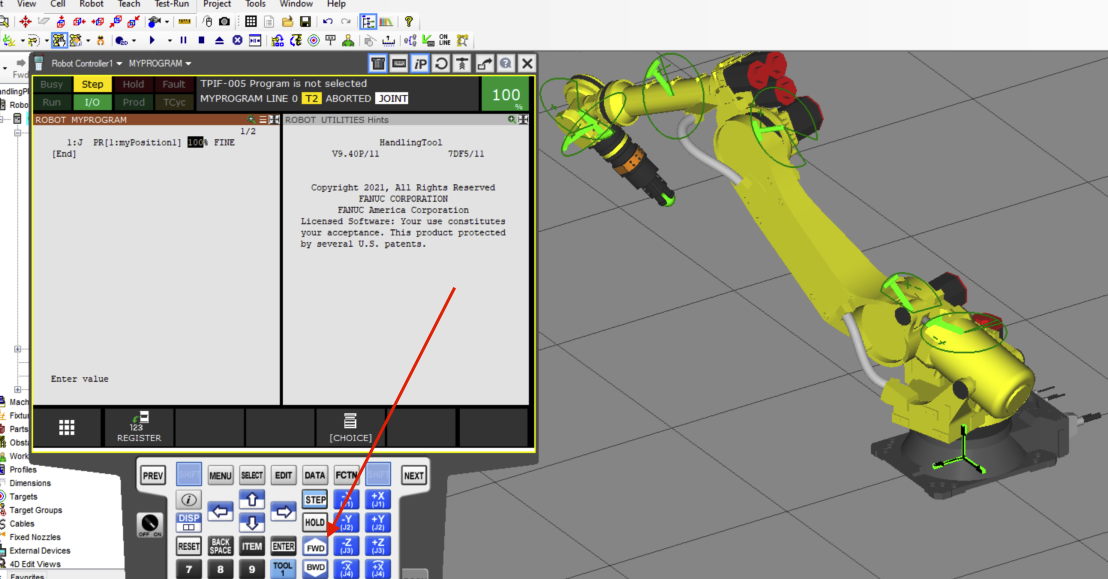Click the EDIT key on the pendant

(283, 475)
